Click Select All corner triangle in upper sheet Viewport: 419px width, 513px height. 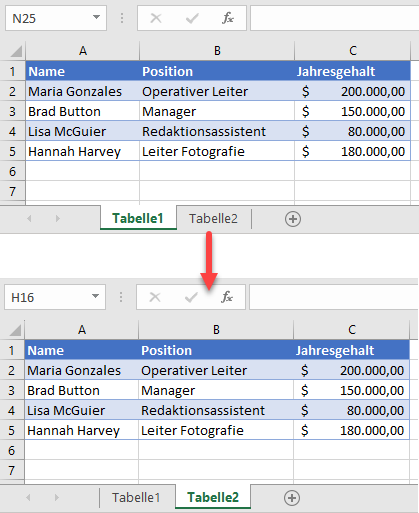click(x=15, y=51)
